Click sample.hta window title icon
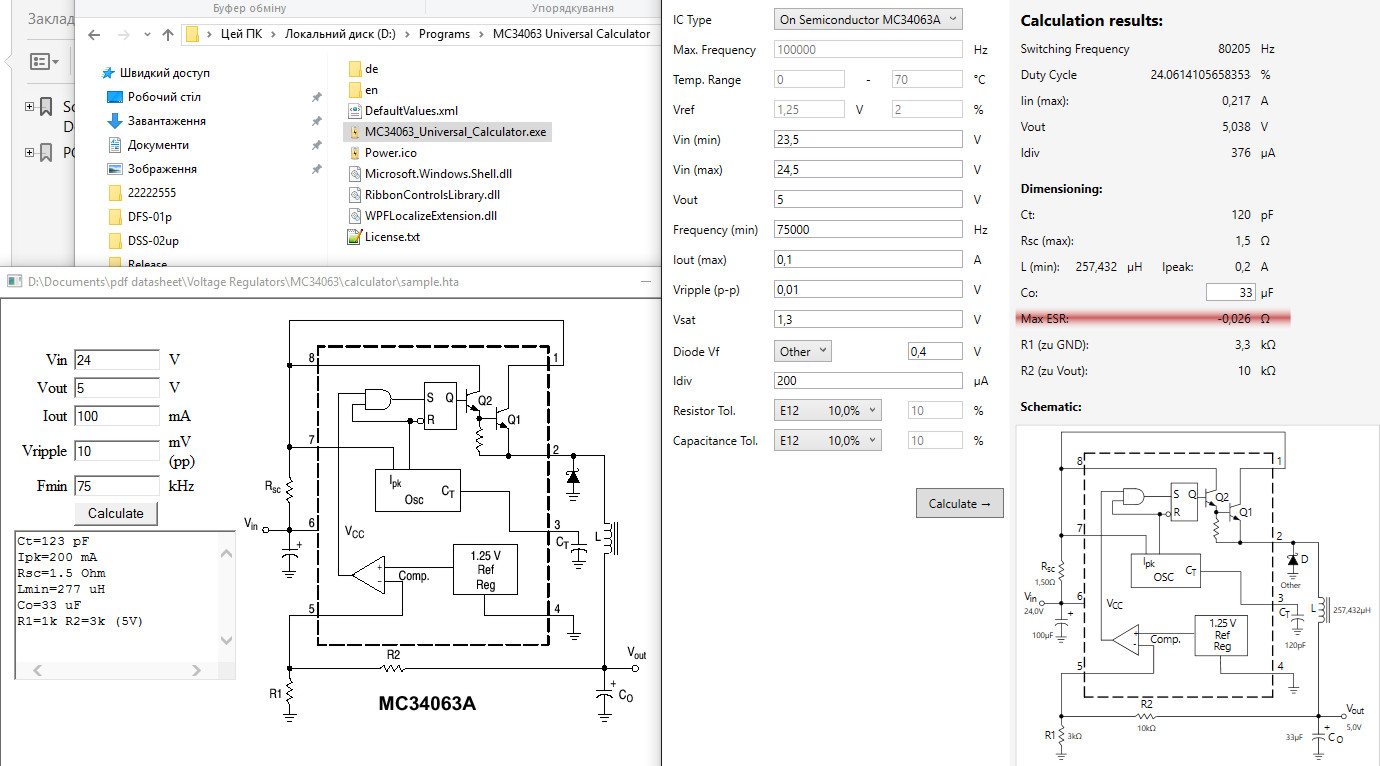The height and width of the screenshot is (766, 1380). tap(14, 282)
